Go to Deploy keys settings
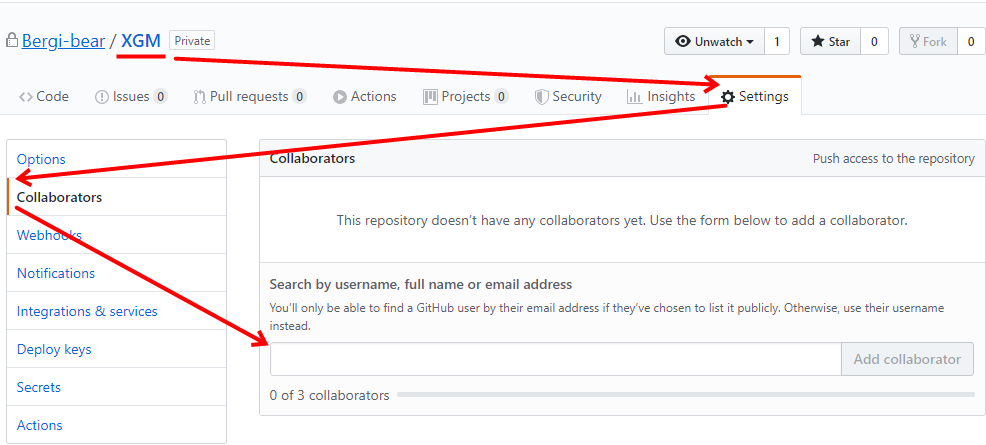986x445 pixels. [54, 349]
